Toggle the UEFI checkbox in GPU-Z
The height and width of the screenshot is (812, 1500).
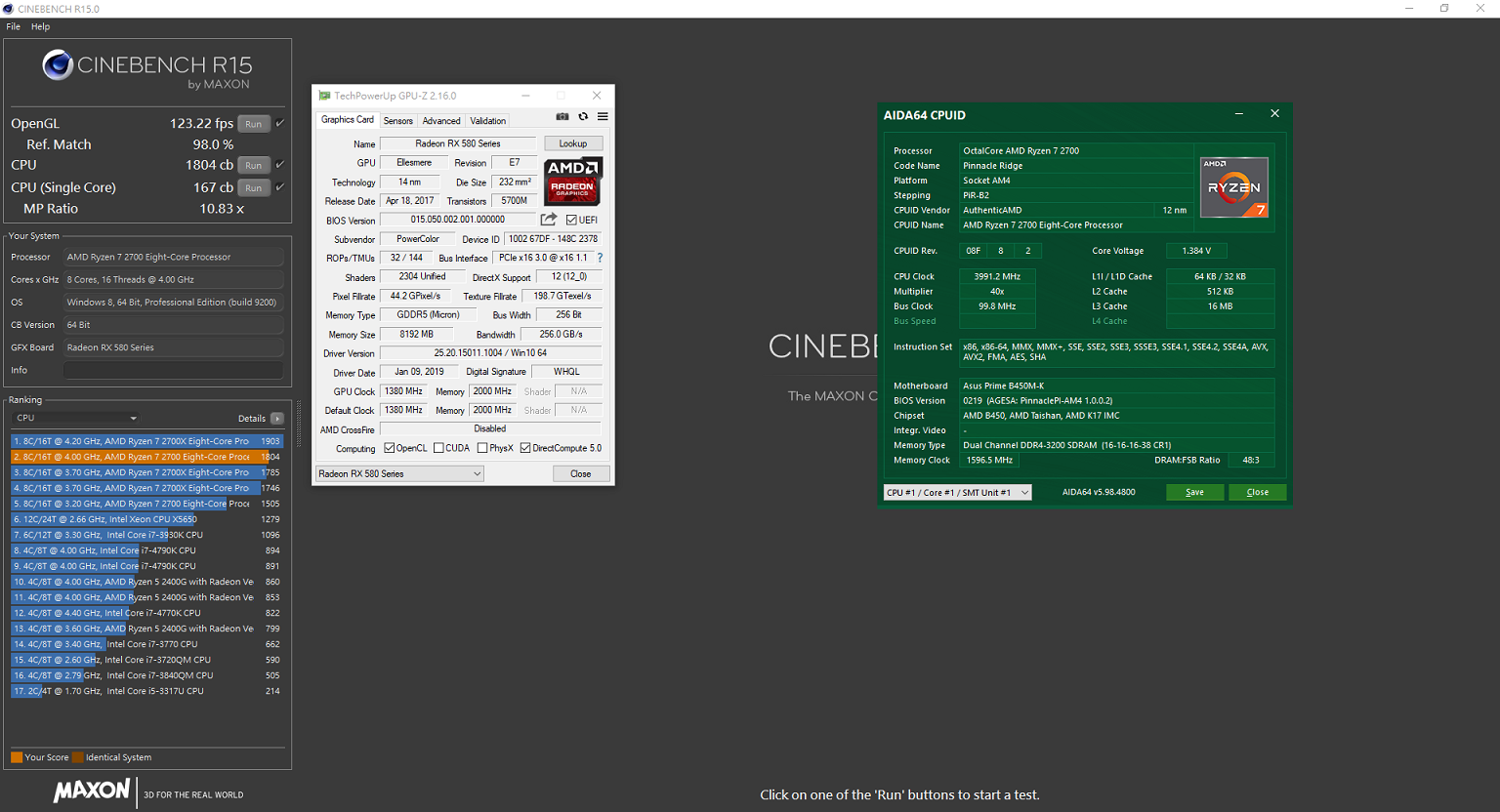[x=571, y=220]
